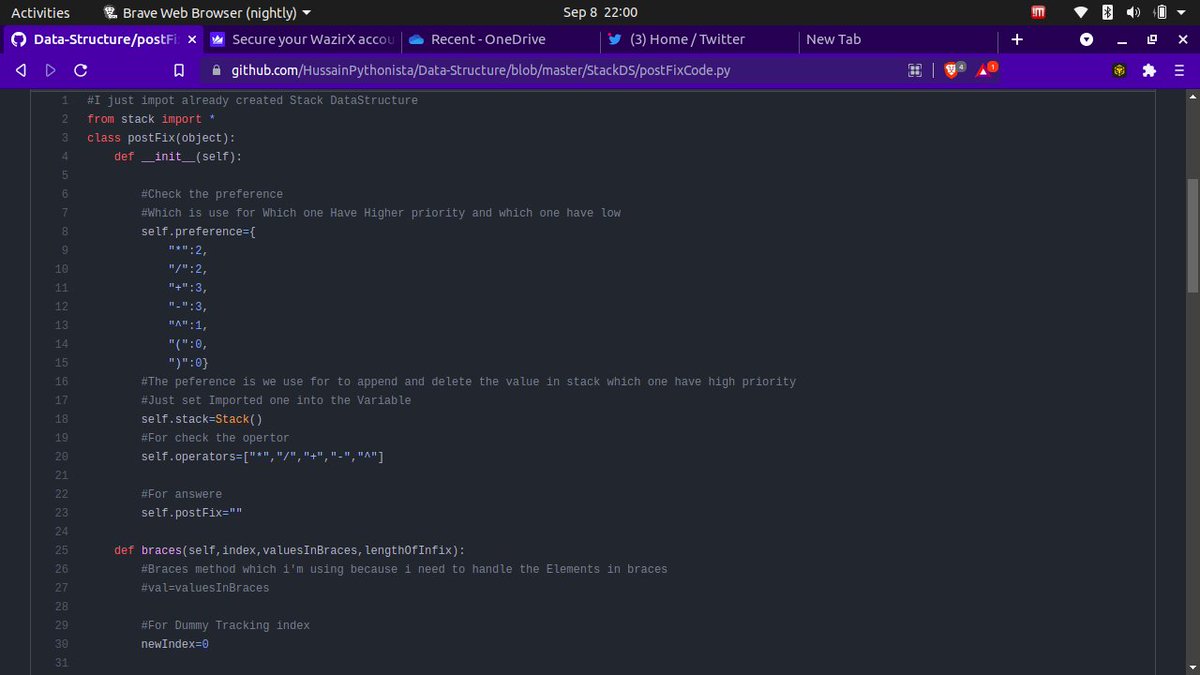Click '#For check the opertor' comment

click(x=215, y=438)
